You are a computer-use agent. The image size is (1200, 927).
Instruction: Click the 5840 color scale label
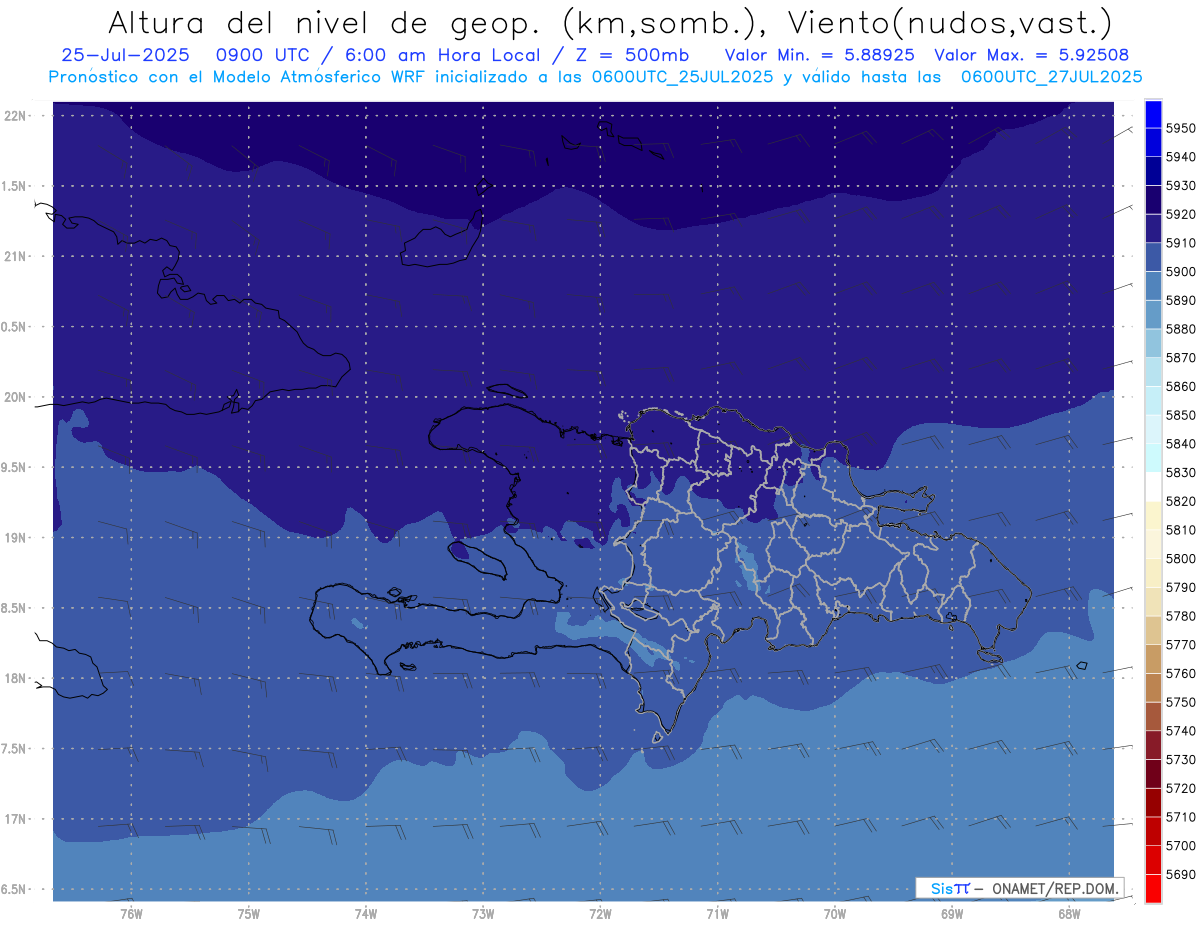coord(1180,444)
